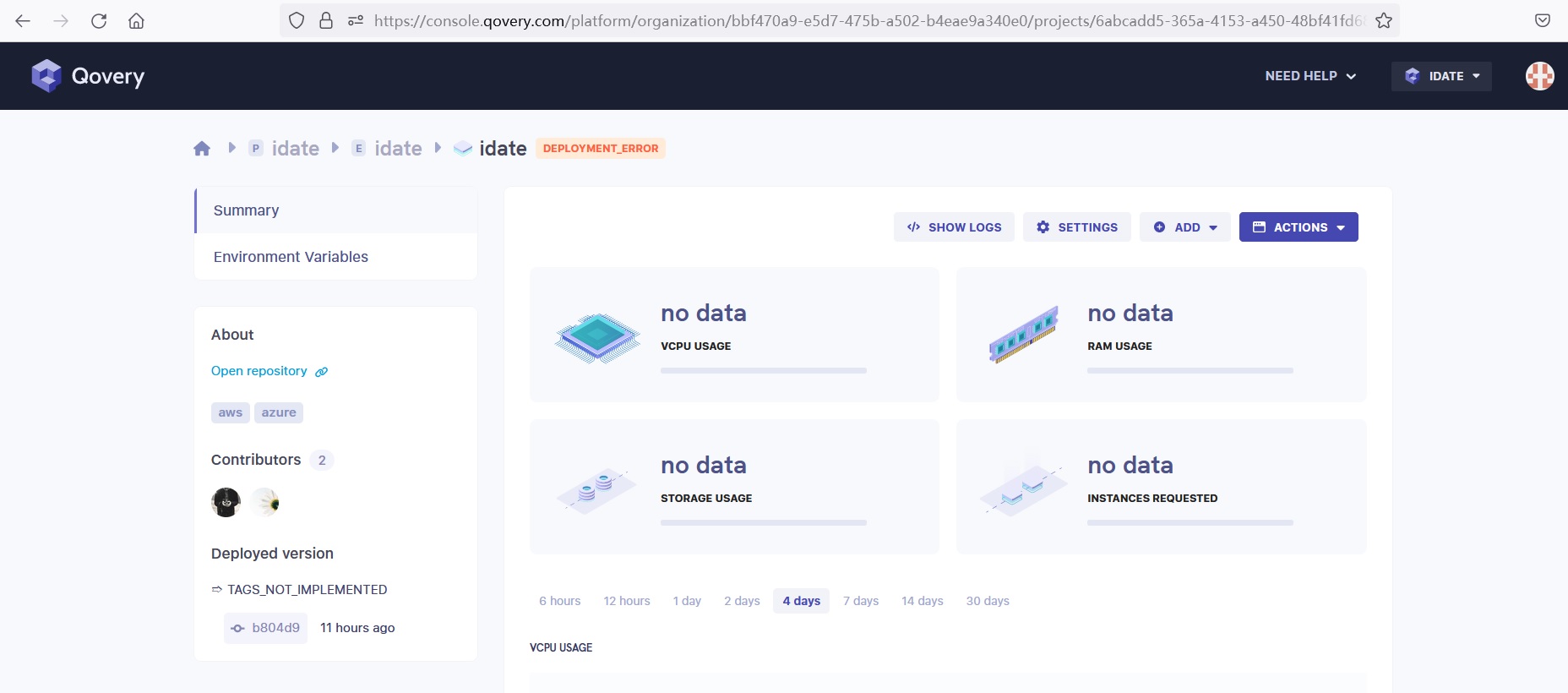
Task: Click the VCPU USAGE chart heading
Action: [561, 648]
